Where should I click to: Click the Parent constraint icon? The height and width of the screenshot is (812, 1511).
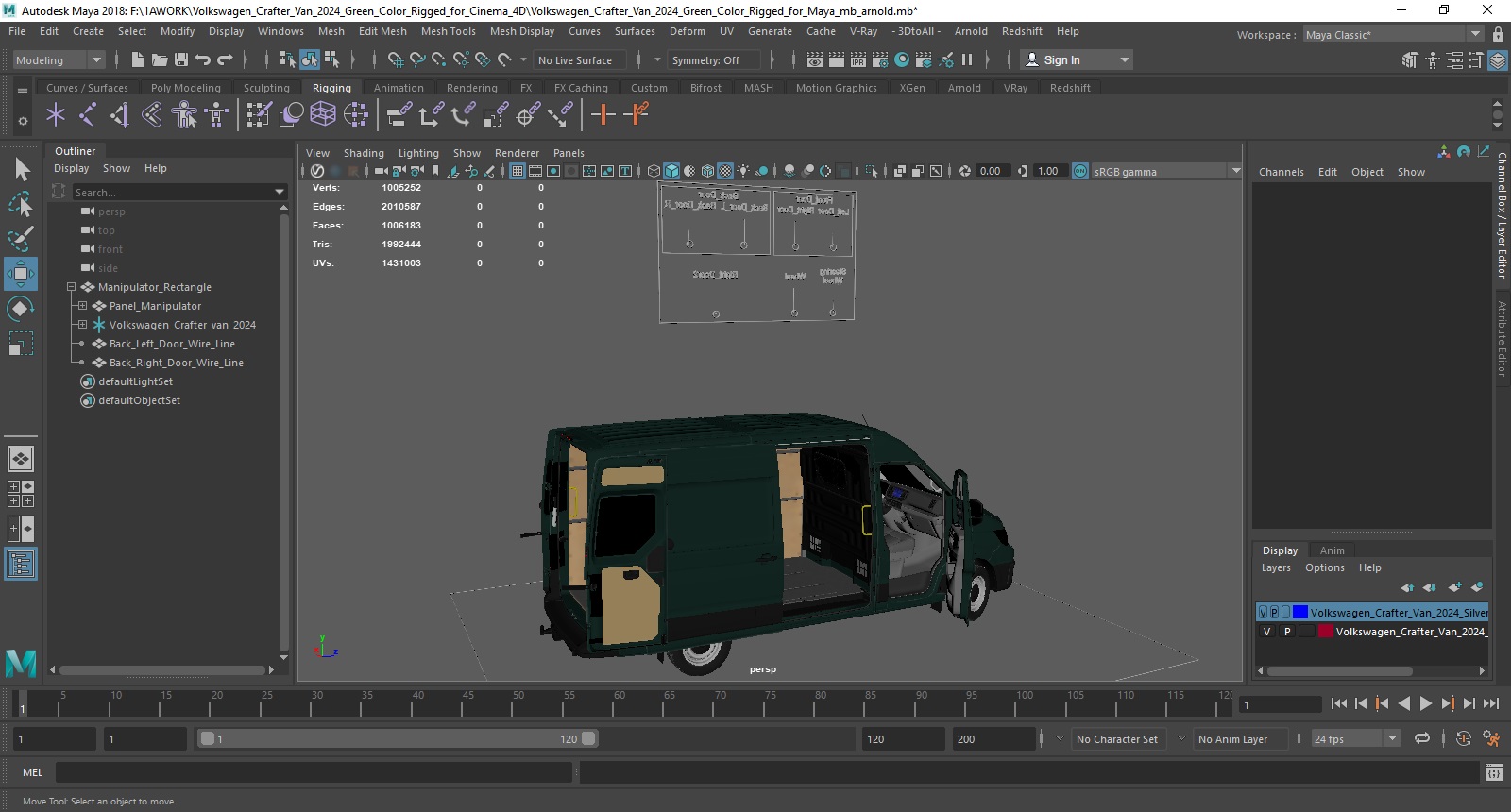[x=400, y=115]
